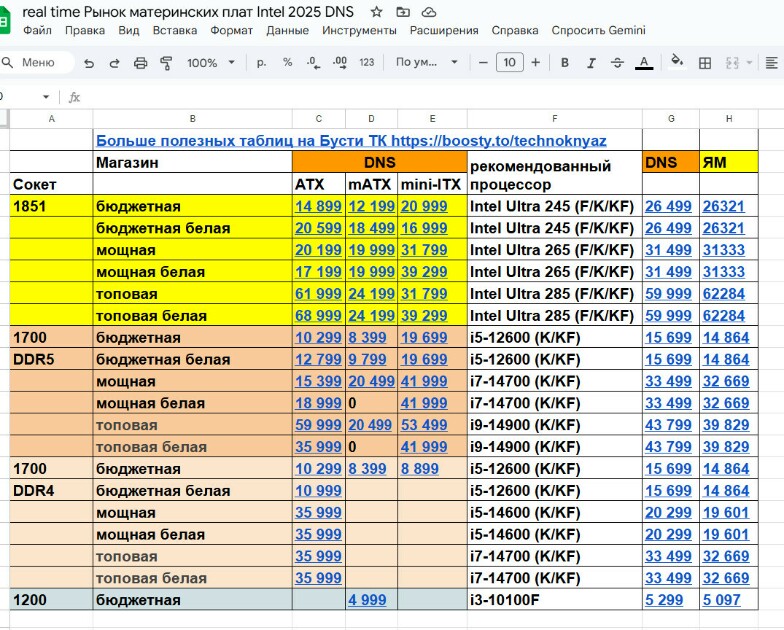Select the 'i9-14900 (K/KF)' cell in топовая белая row

(554, 446)
